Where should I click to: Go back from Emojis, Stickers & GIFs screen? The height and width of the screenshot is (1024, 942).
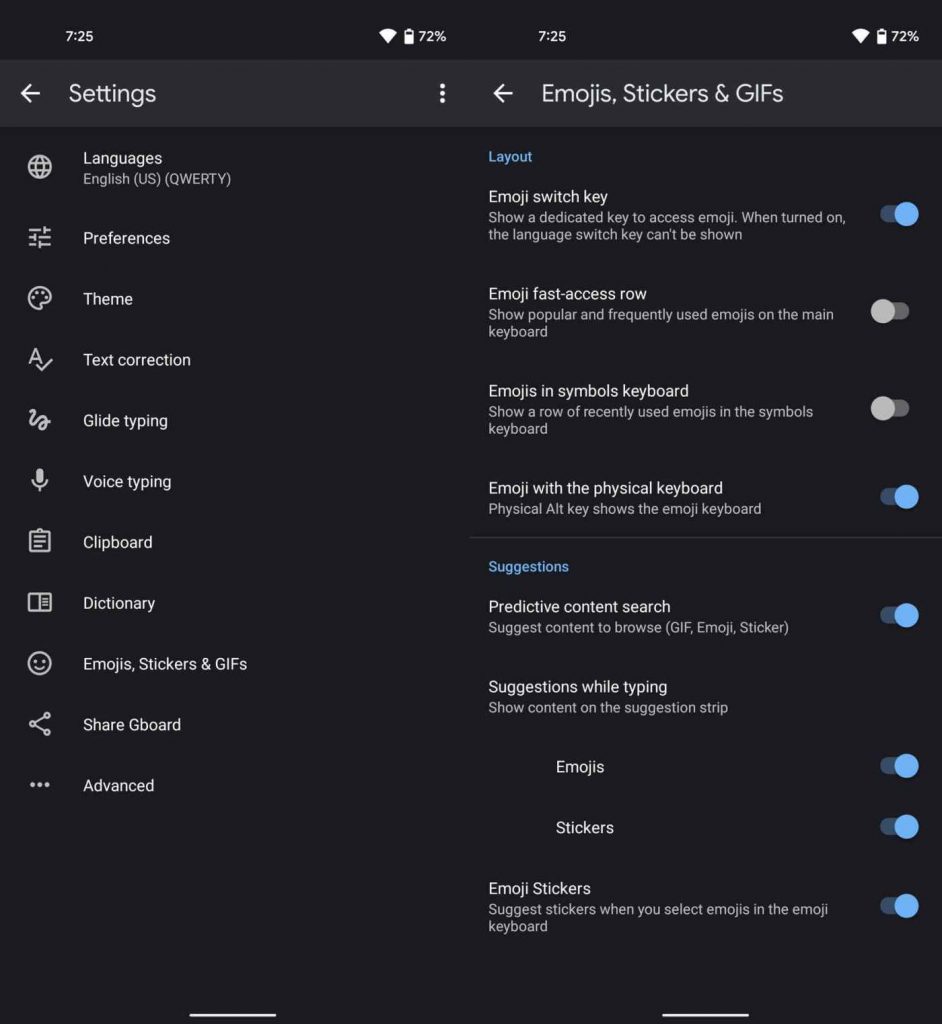503,94
